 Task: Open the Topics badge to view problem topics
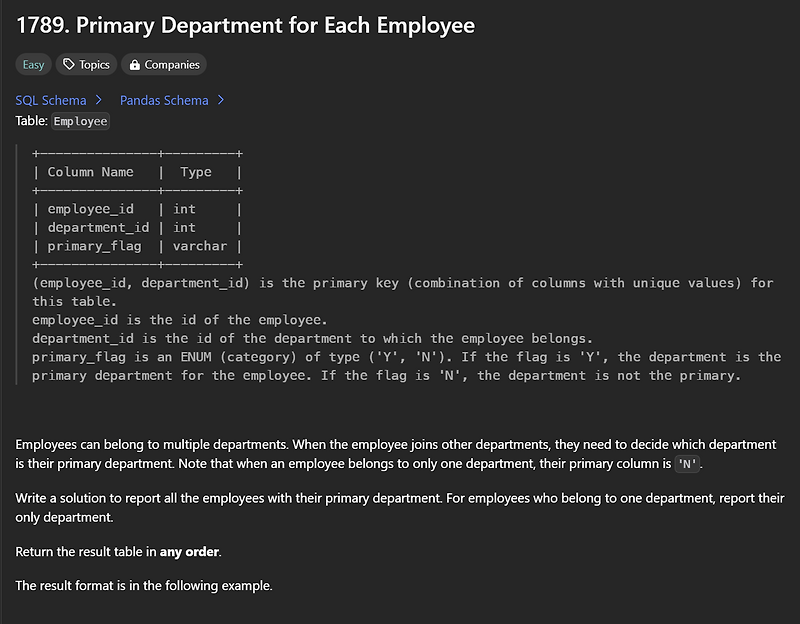86,64
